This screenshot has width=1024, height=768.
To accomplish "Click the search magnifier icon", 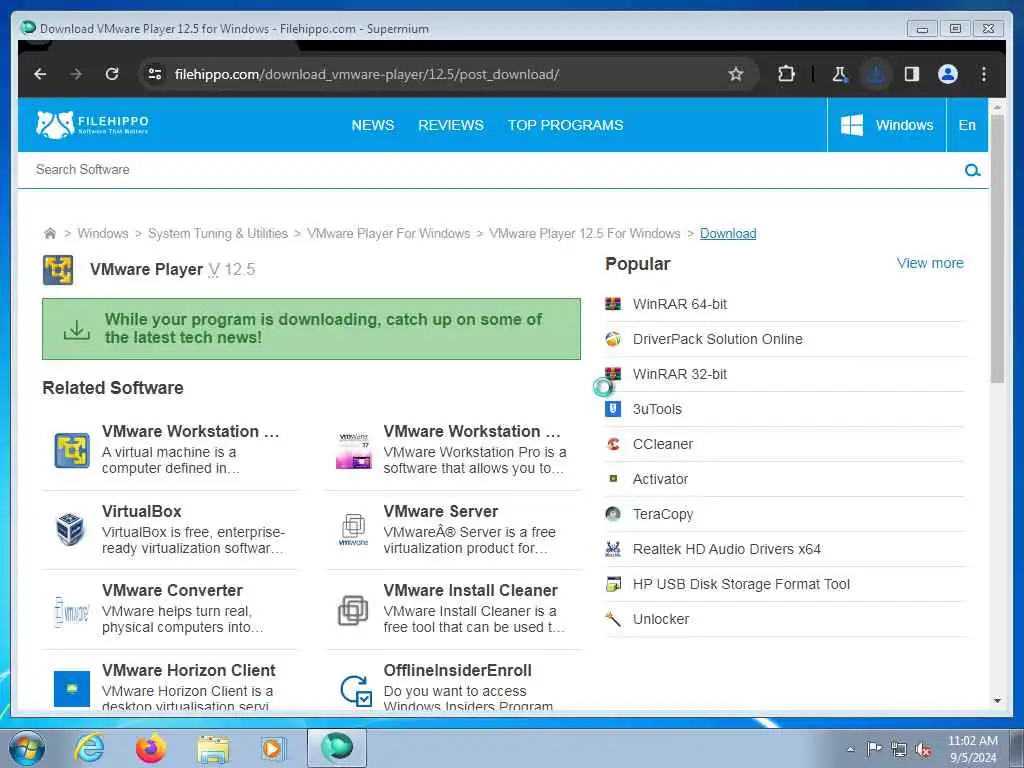I will (x=972, y=170).
